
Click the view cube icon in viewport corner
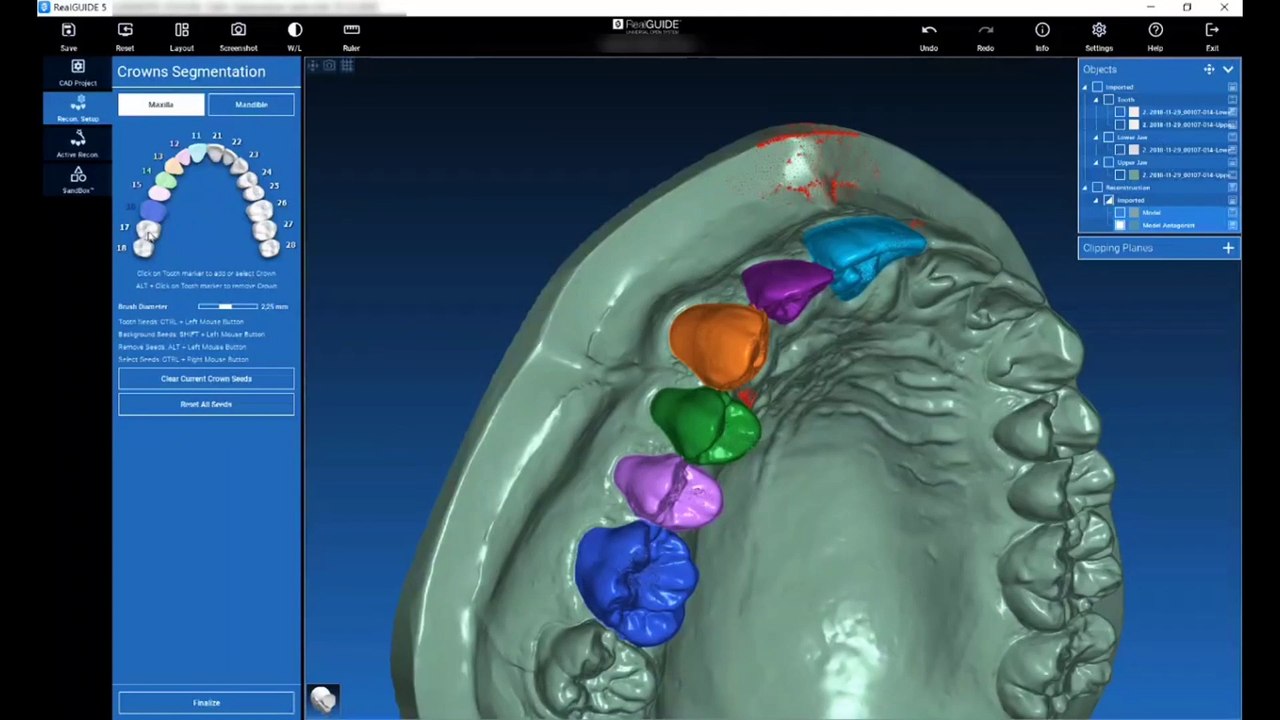tap(323, 699)
